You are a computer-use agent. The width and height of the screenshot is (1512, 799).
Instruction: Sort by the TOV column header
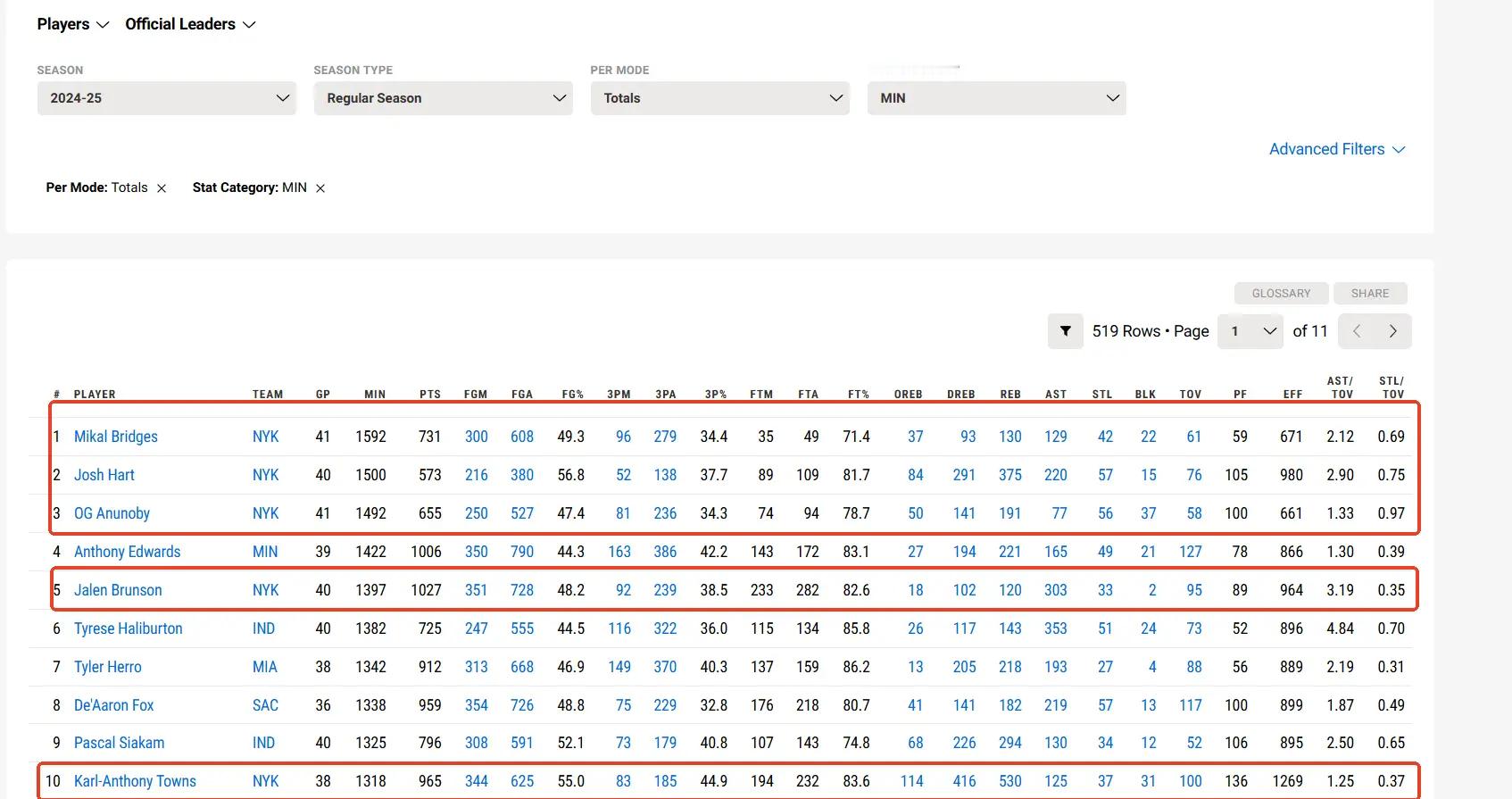pyautogui.click(x=1191, y=395)
